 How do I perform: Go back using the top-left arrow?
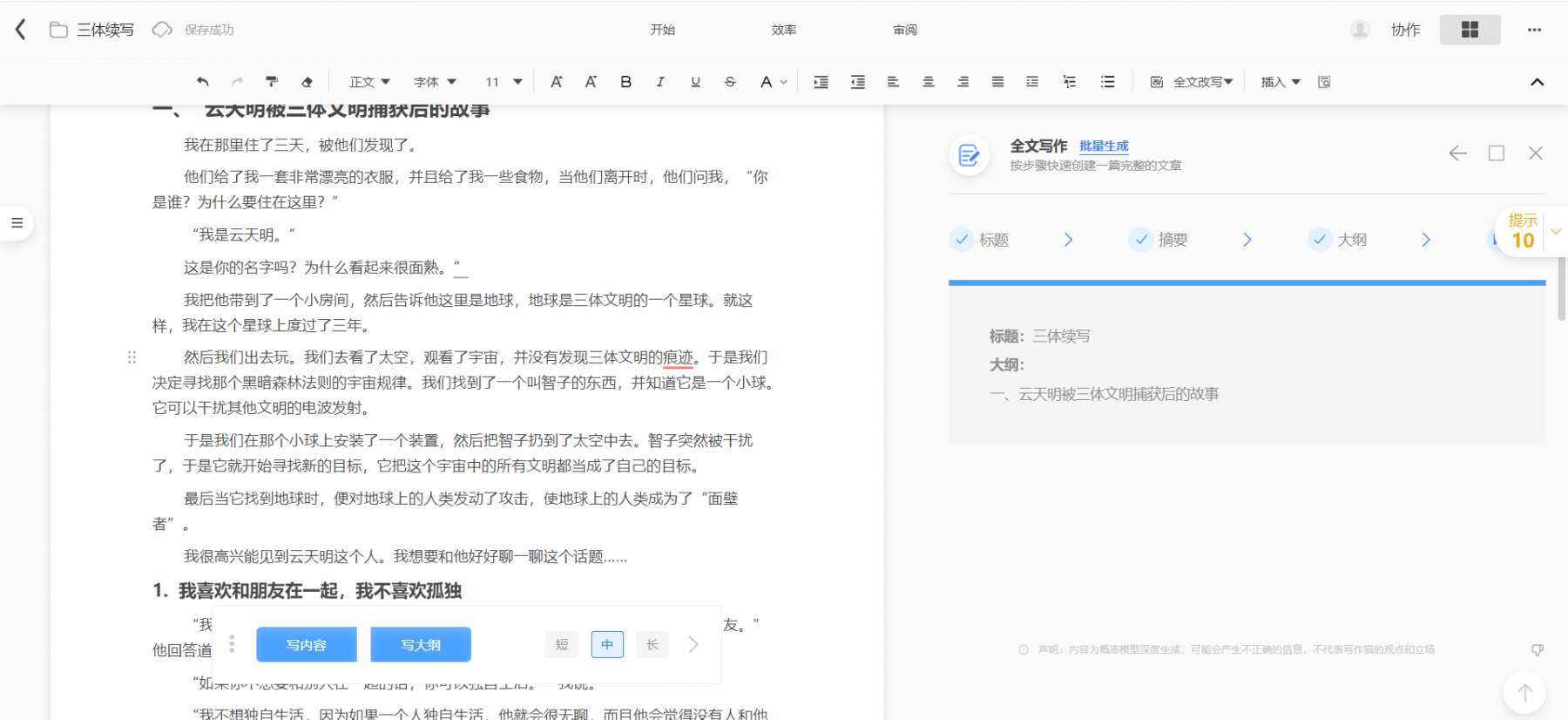(x=21, y=30)
